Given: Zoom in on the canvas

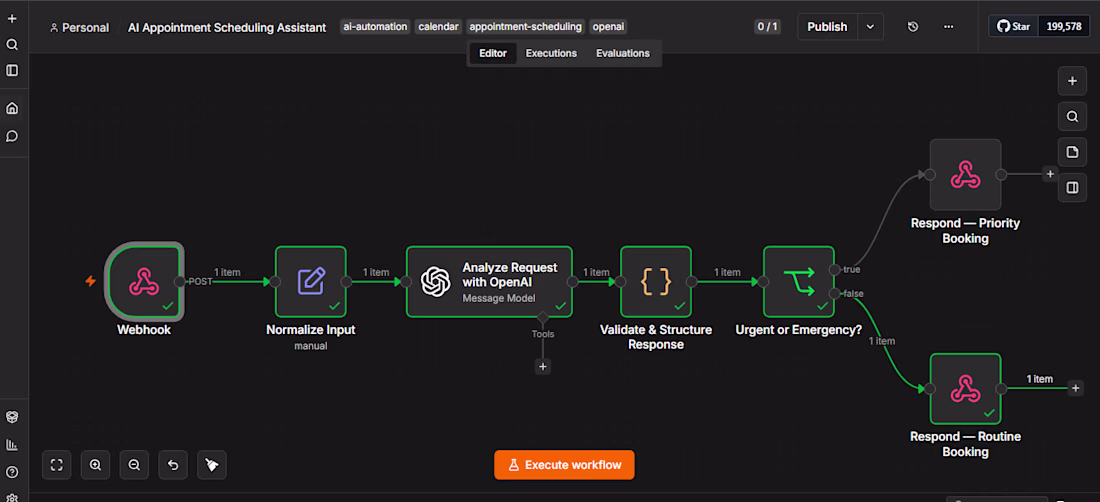Looking at the screenshot, I should click(x=95, y=465).
